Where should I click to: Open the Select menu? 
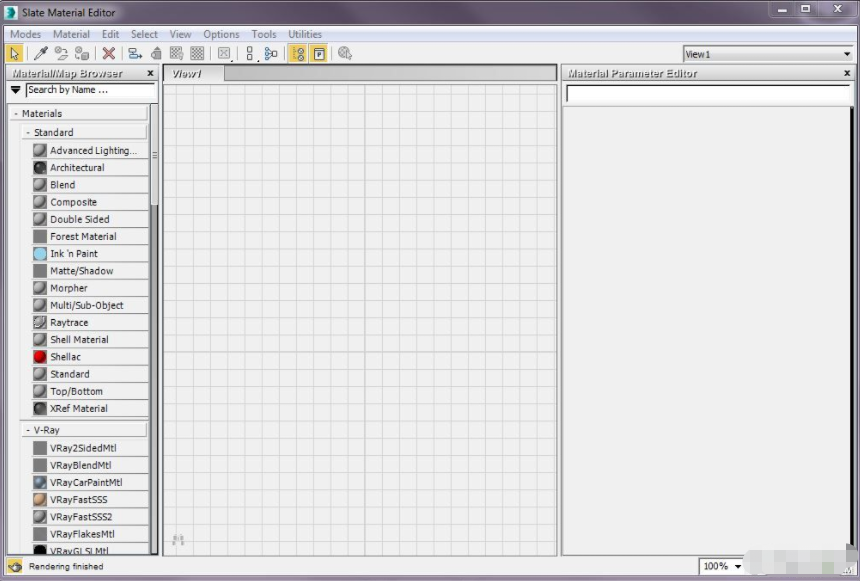tap(144, 34)
